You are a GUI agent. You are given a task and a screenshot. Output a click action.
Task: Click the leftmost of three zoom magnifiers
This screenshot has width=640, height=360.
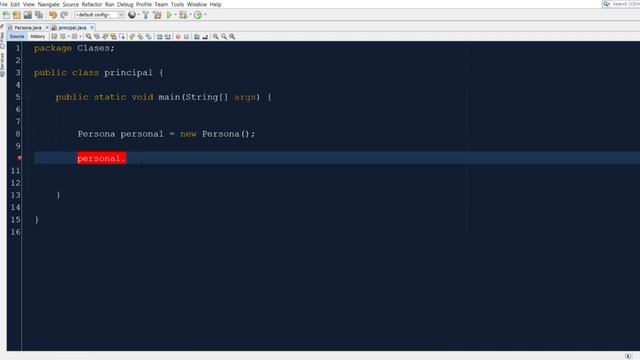click(216, 36)
